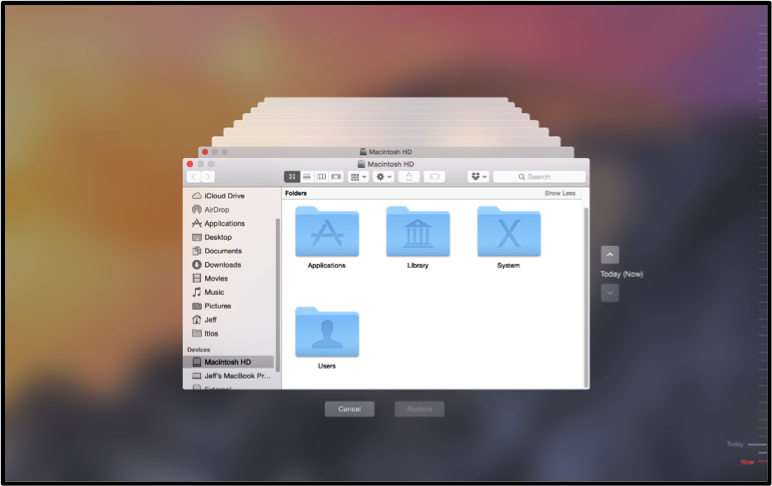
Task: Go to later backup with down arrow
Action: click(x=610, y=293)
